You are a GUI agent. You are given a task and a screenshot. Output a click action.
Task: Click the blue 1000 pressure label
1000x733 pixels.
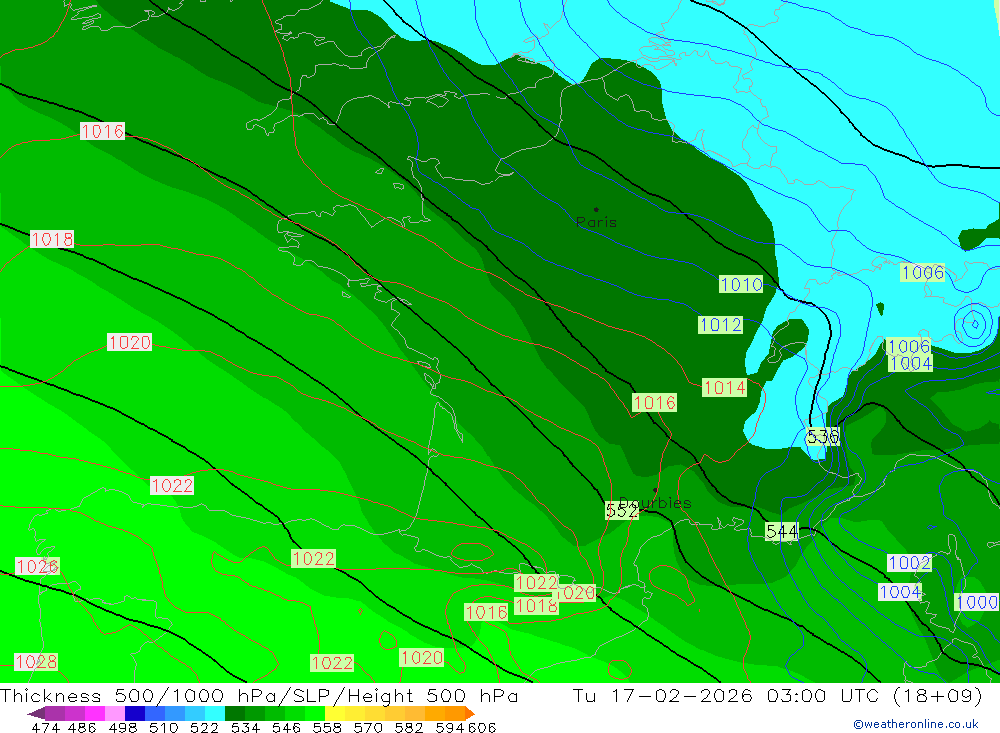click(x=977, y=602)
